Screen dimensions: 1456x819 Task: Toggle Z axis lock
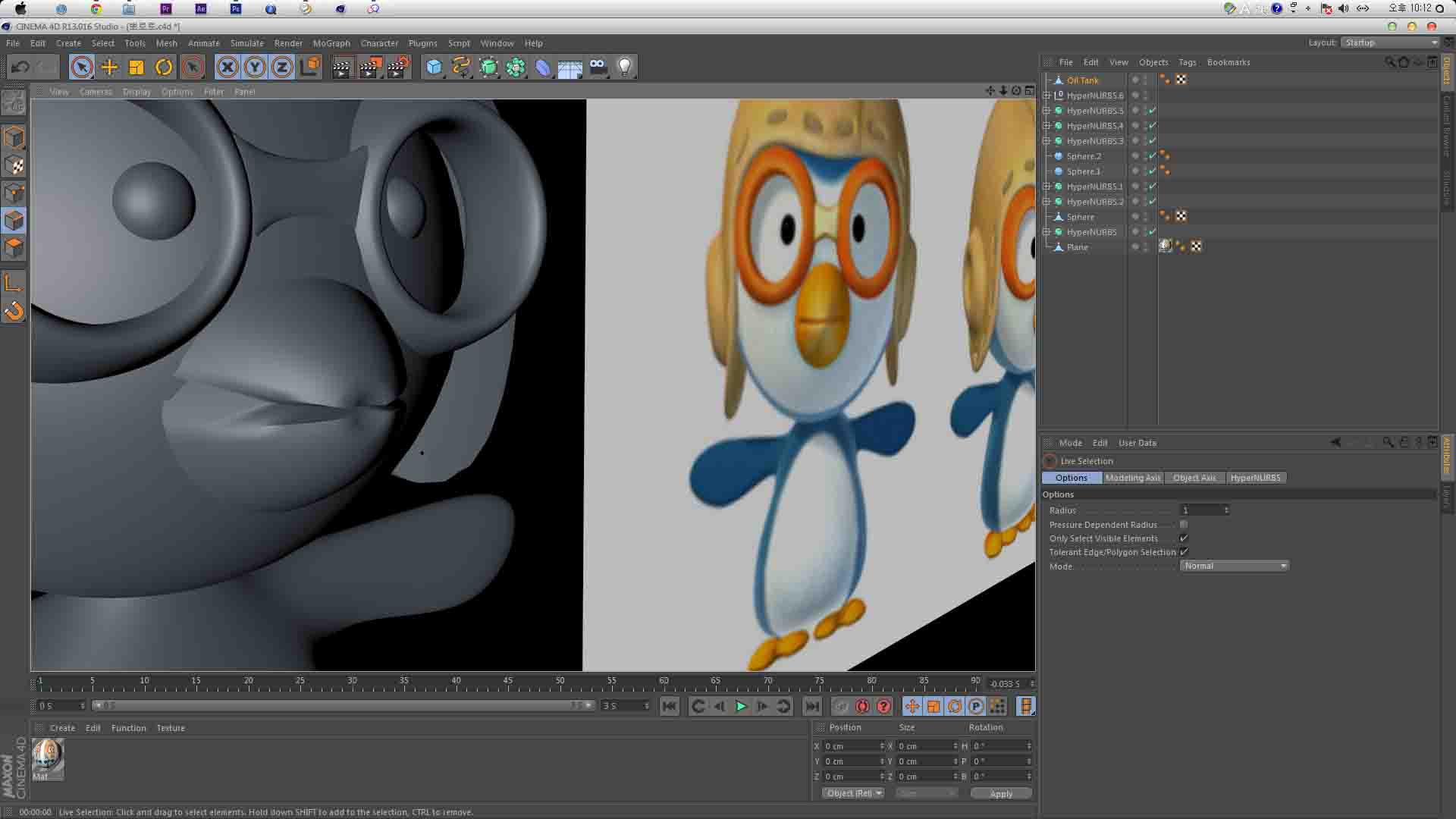[282, 67]
